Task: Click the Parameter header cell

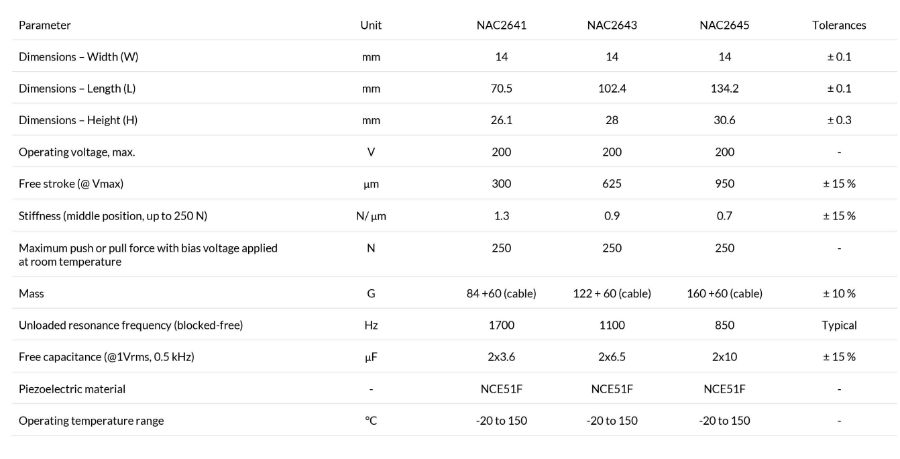Action: pyautogui.click(x=45, y=25)
